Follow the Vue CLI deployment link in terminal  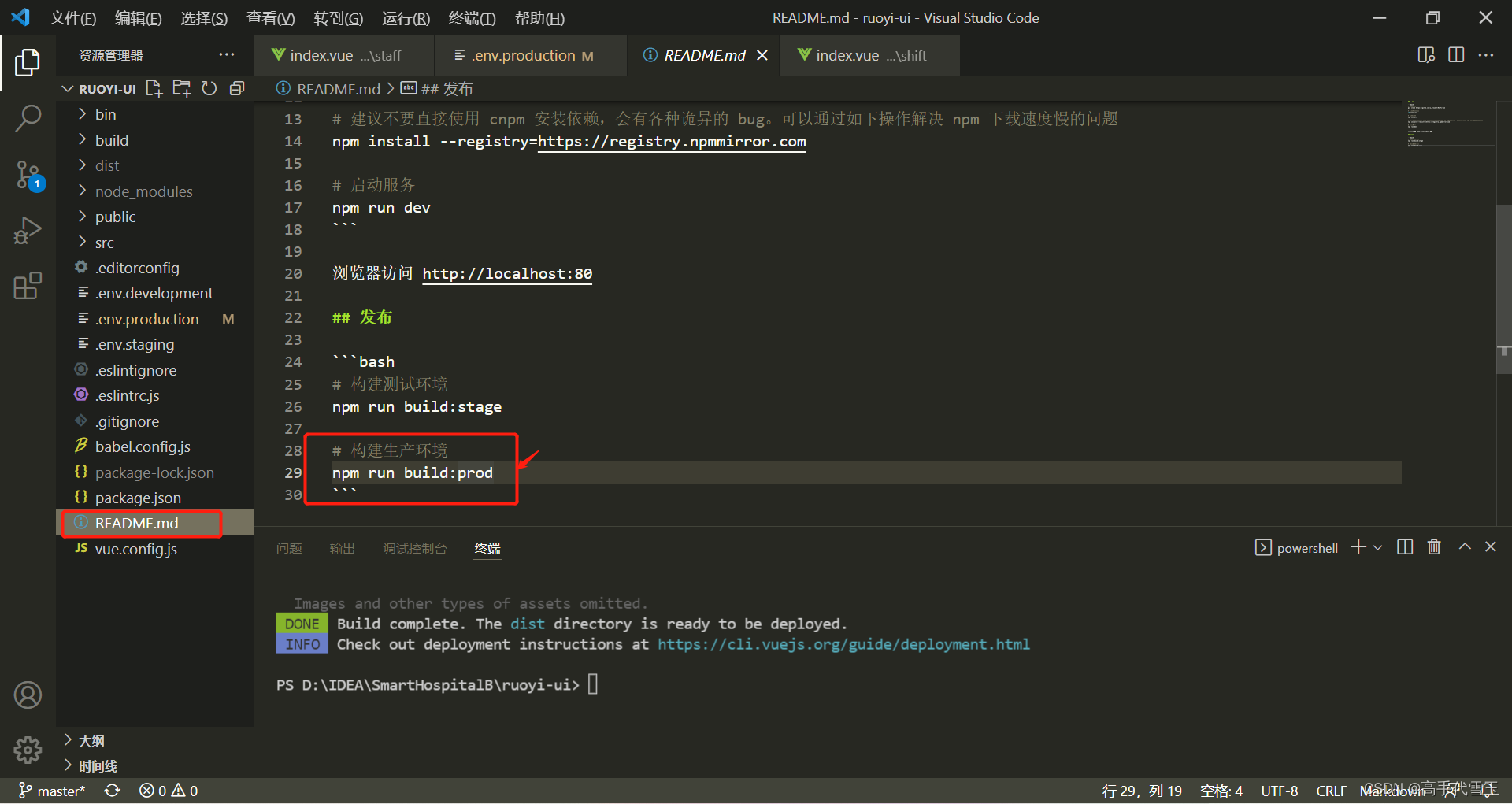pyautogui.click(x=843, y=644)
